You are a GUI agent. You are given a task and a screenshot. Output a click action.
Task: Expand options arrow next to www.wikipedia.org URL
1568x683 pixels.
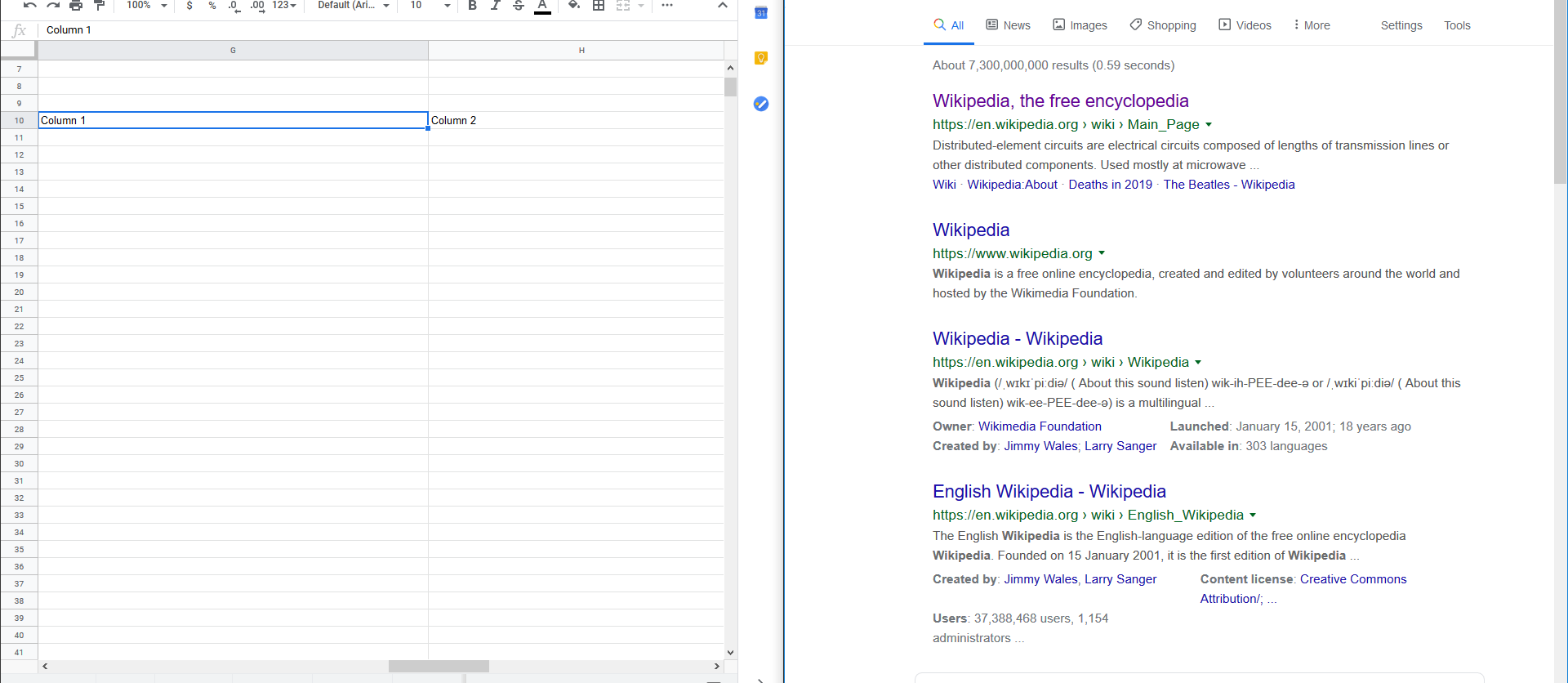(1102, 253)
